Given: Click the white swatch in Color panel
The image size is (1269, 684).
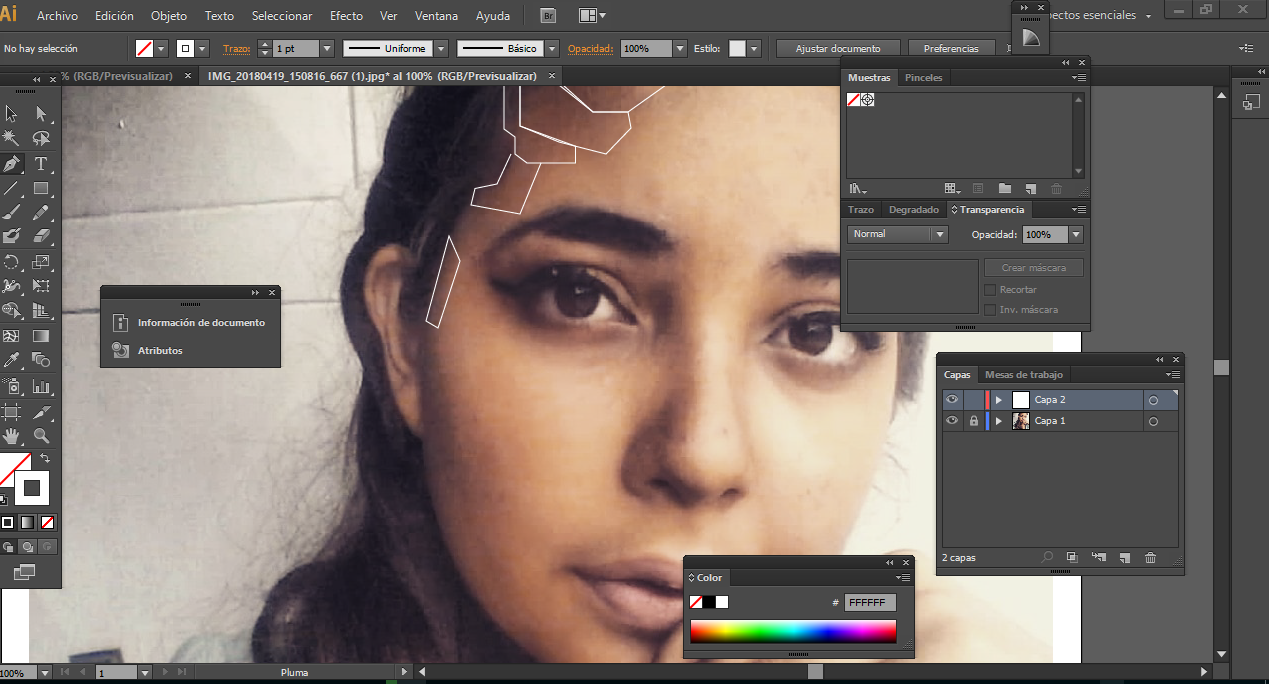Looking at the screenshot, I should [x=722, y=602].
